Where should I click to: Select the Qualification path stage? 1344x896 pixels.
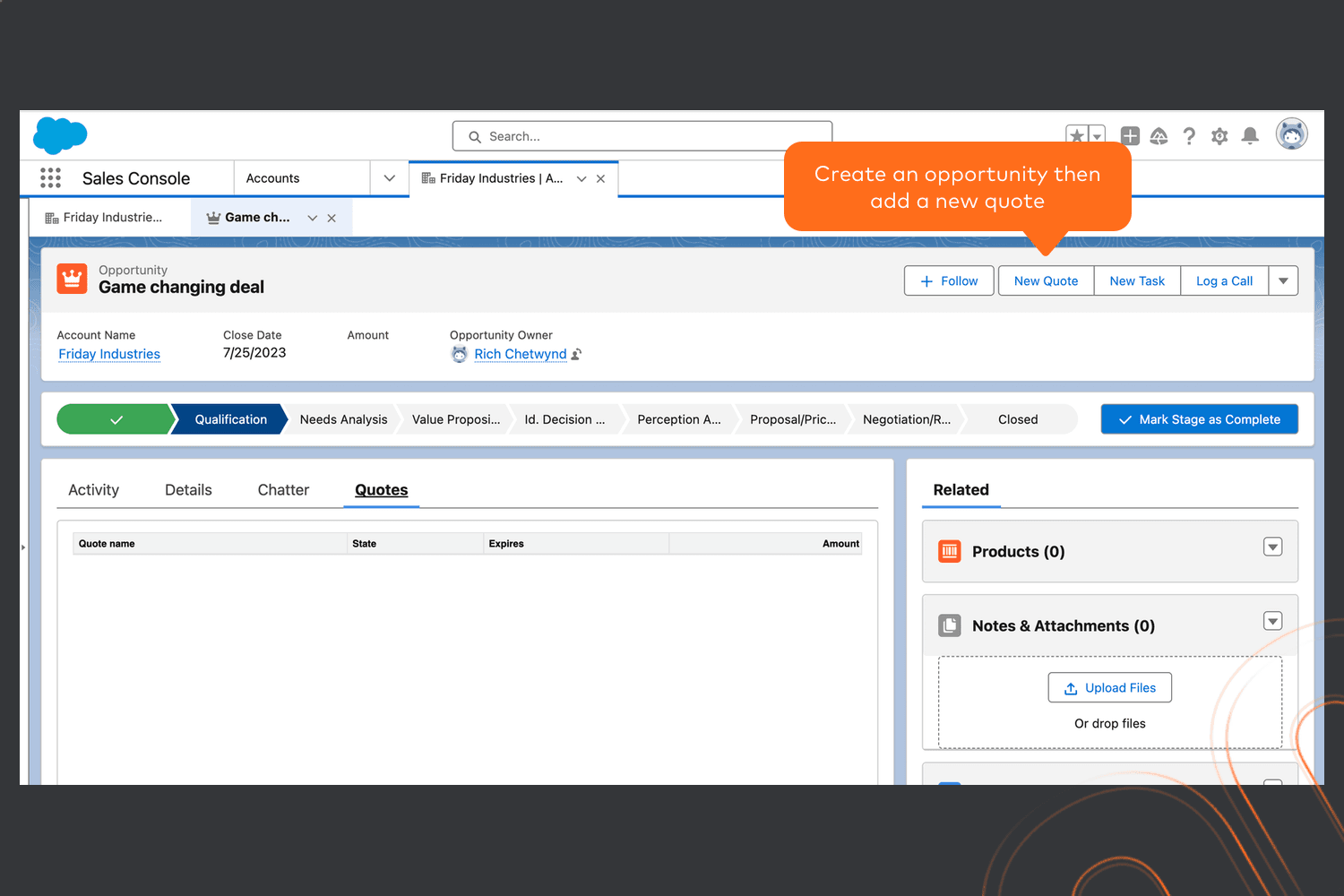[230, 419]
